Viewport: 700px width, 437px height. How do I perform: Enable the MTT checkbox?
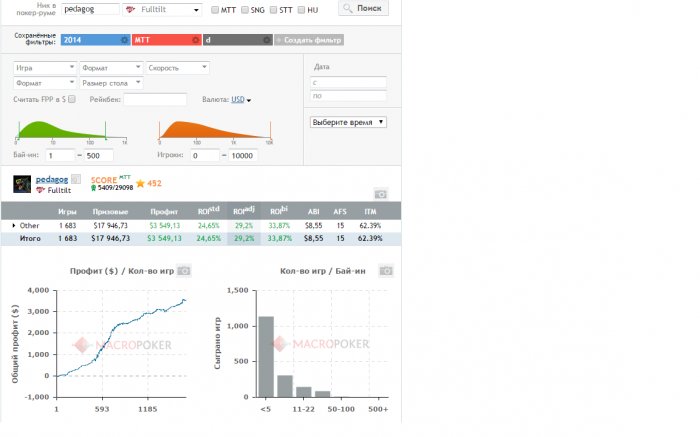215,10
